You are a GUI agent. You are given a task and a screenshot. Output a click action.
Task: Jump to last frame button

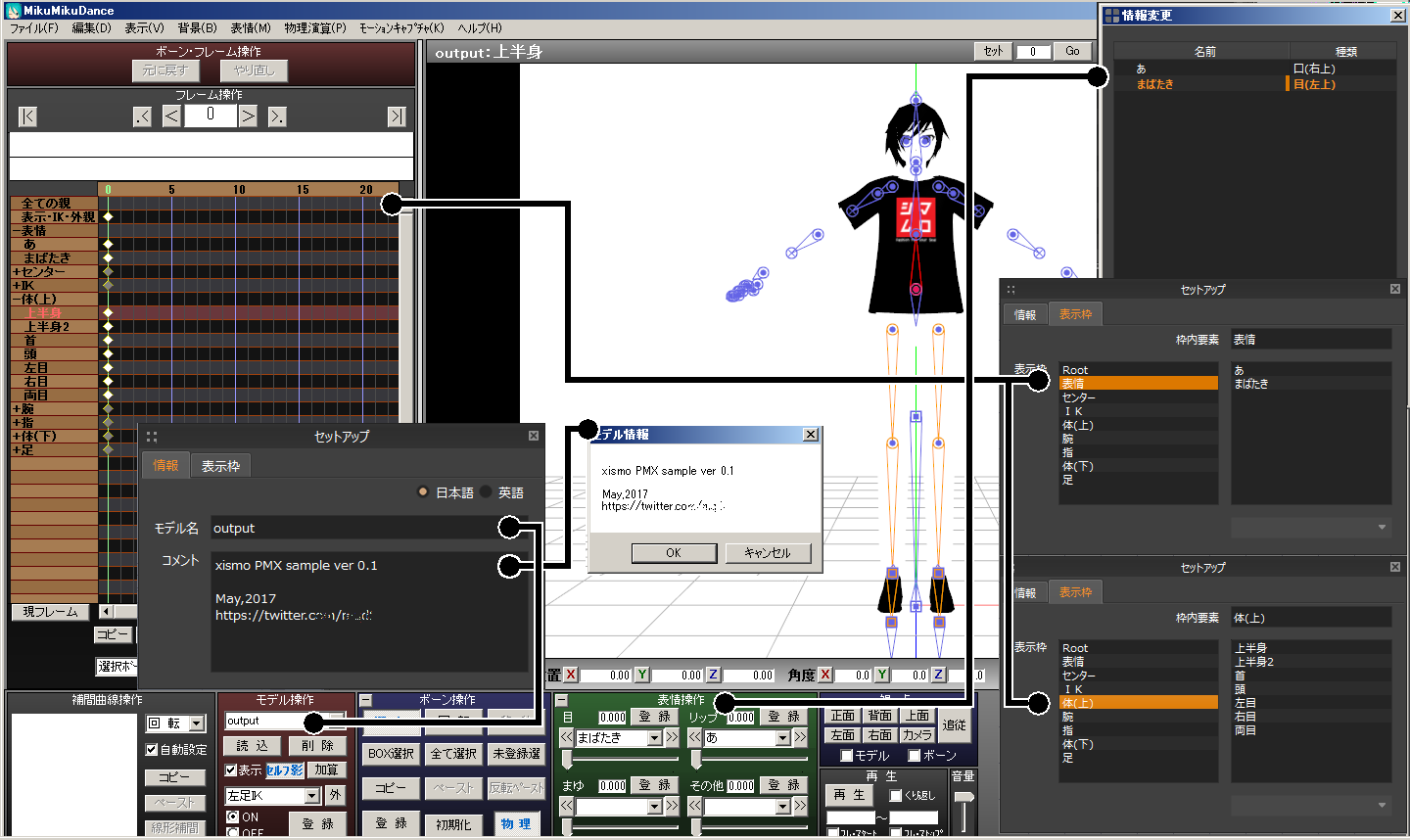(397, 117)
